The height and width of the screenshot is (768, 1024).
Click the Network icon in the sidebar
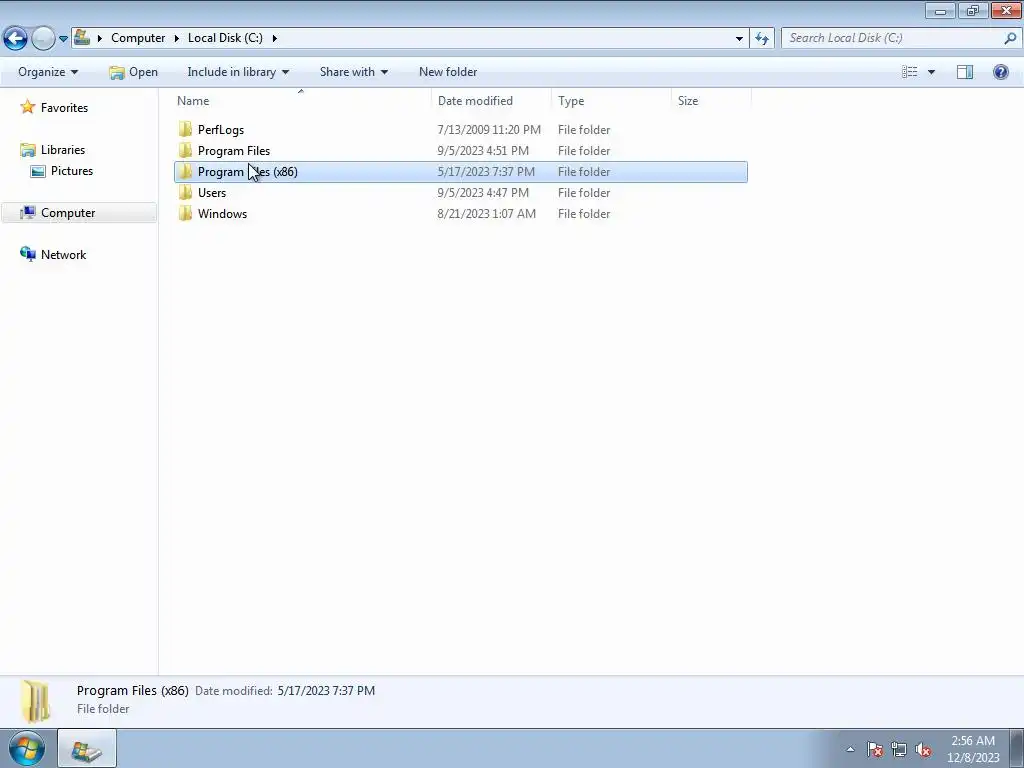tap(27, 254)
